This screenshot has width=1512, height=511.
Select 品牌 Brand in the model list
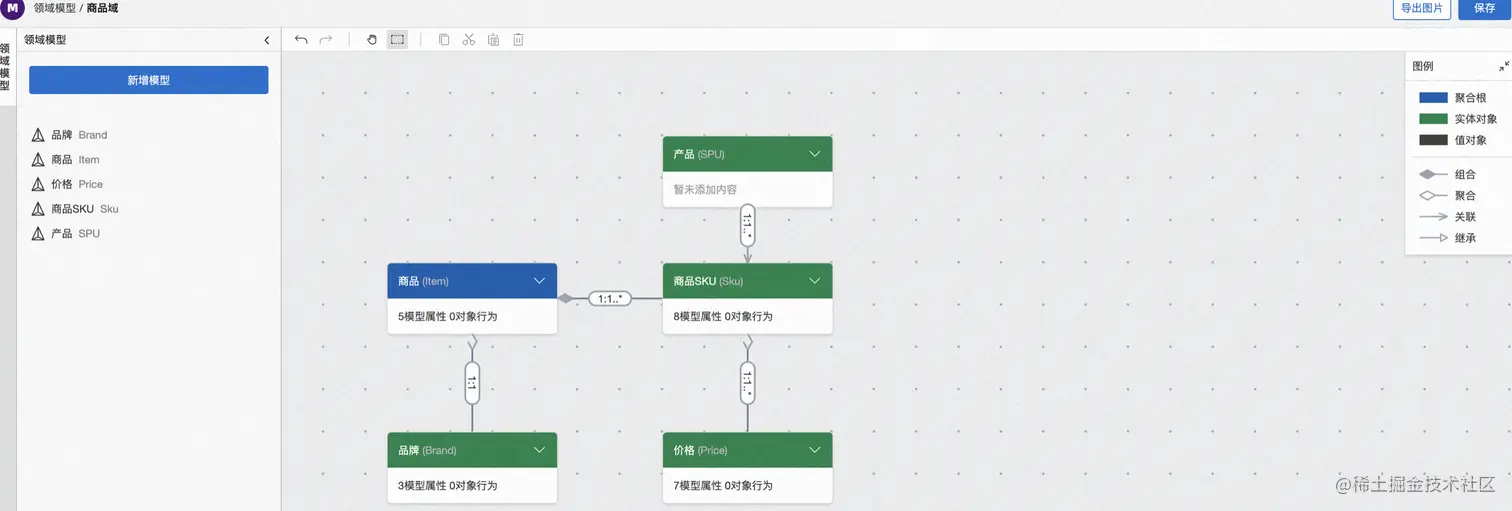tap(79, 135)
